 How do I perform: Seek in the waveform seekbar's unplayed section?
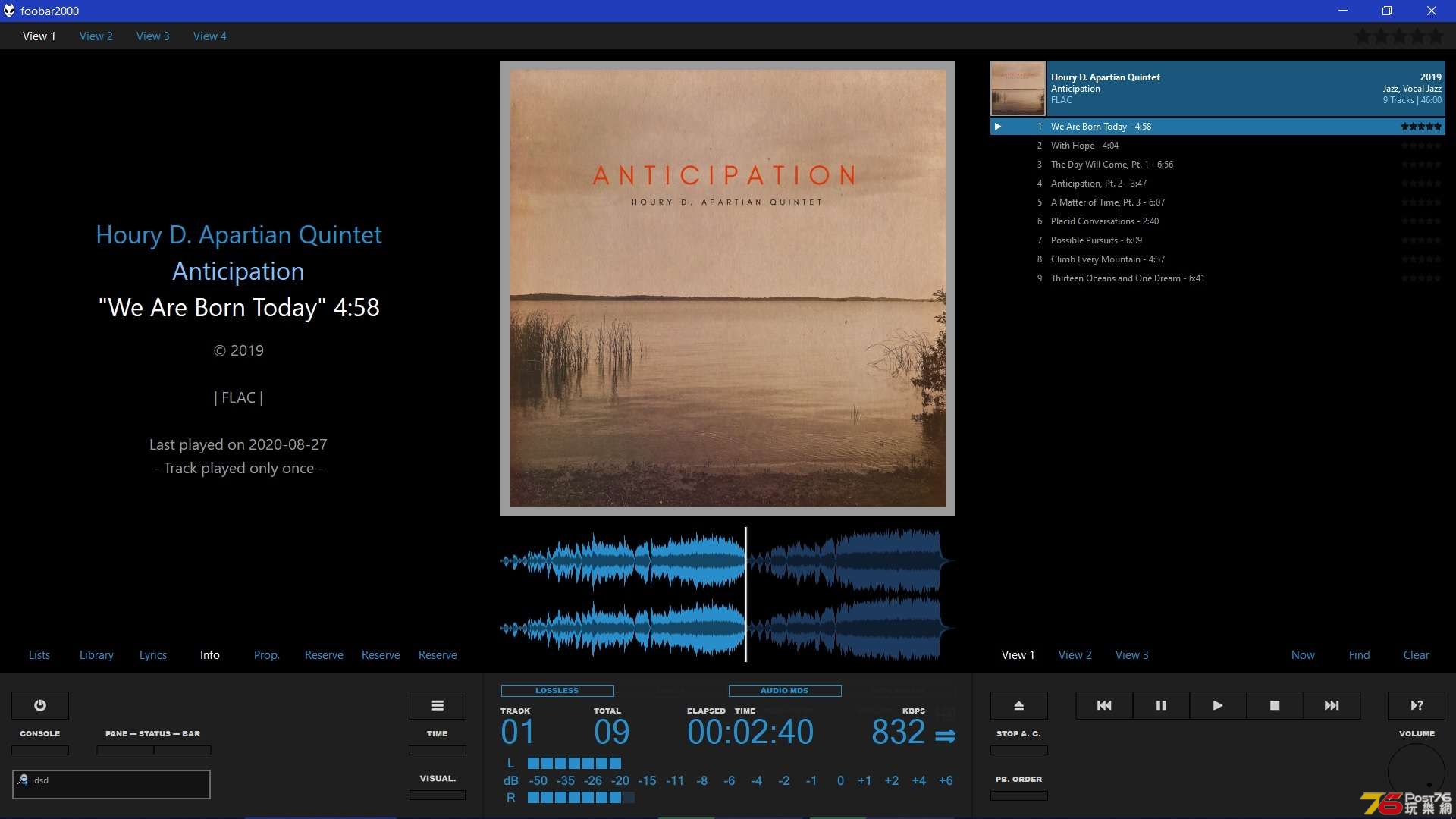point(849,595)
